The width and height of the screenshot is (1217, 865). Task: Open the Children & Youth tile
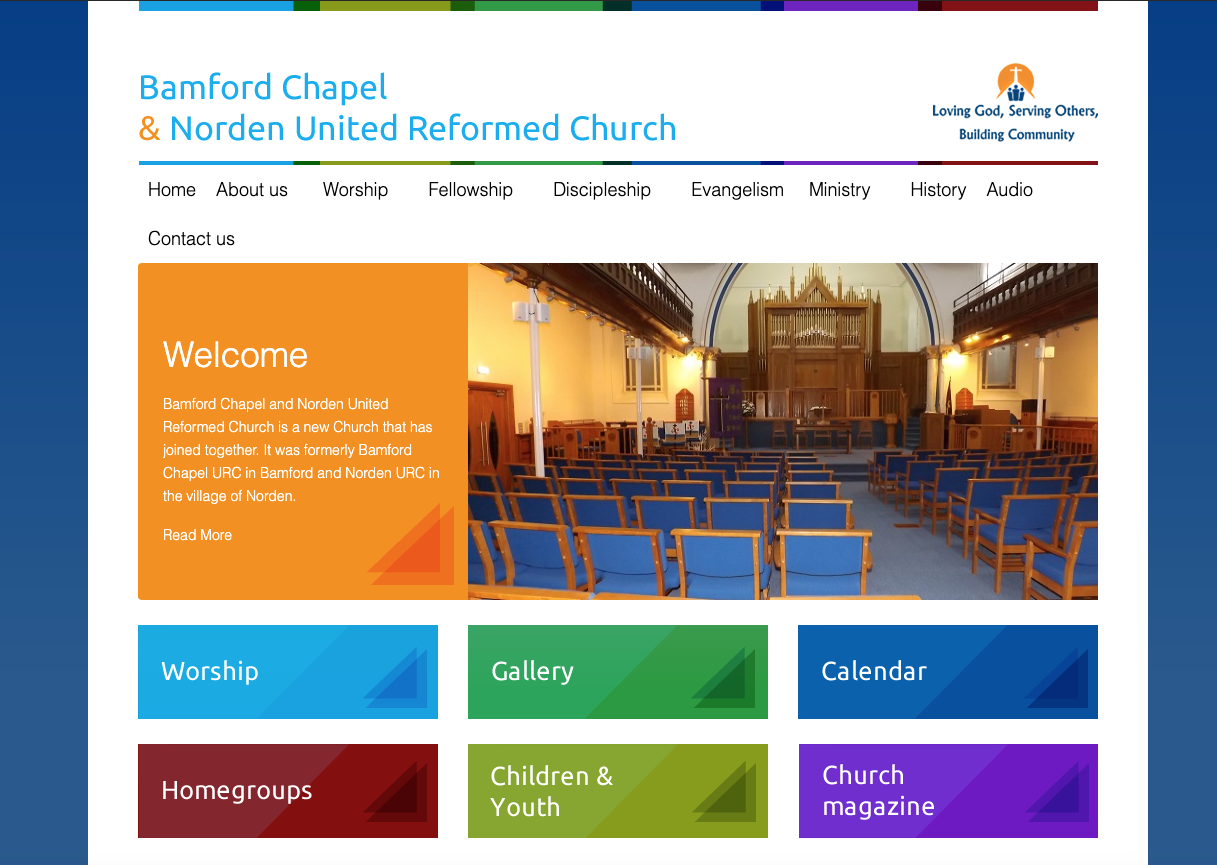618,791
